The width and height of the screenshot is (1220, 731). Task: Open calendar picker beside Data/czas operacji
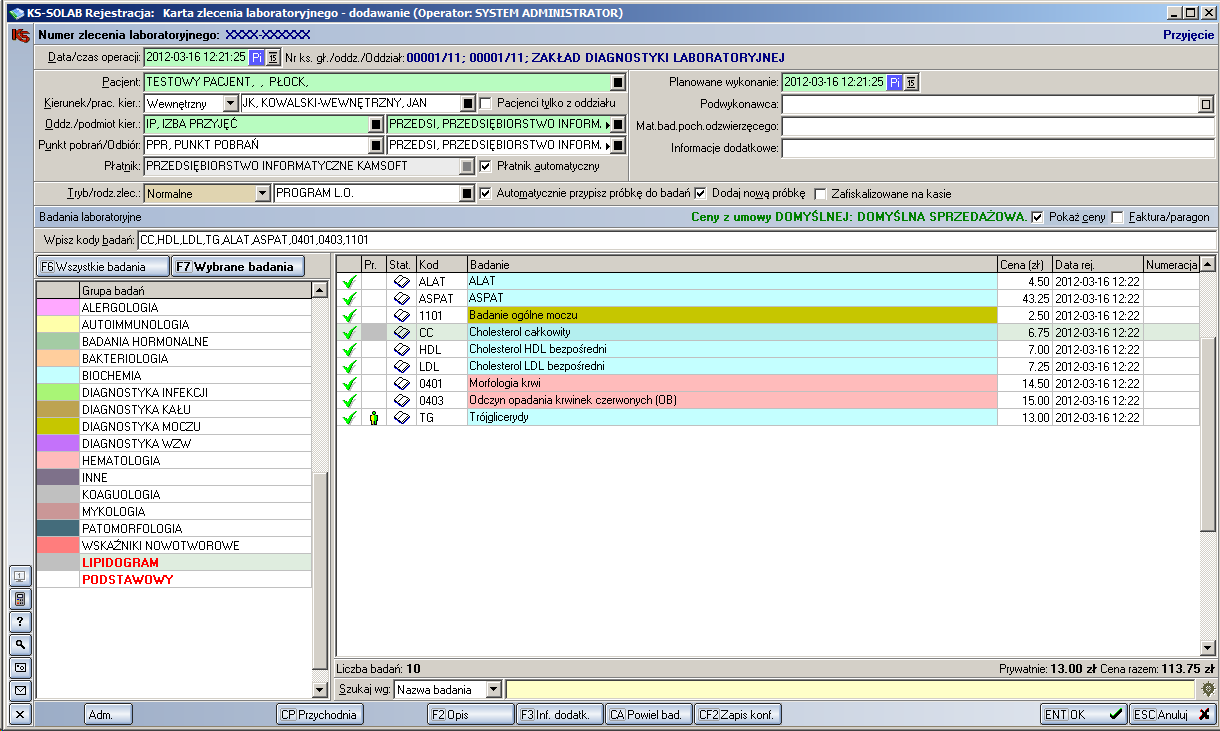pos(273,57)
